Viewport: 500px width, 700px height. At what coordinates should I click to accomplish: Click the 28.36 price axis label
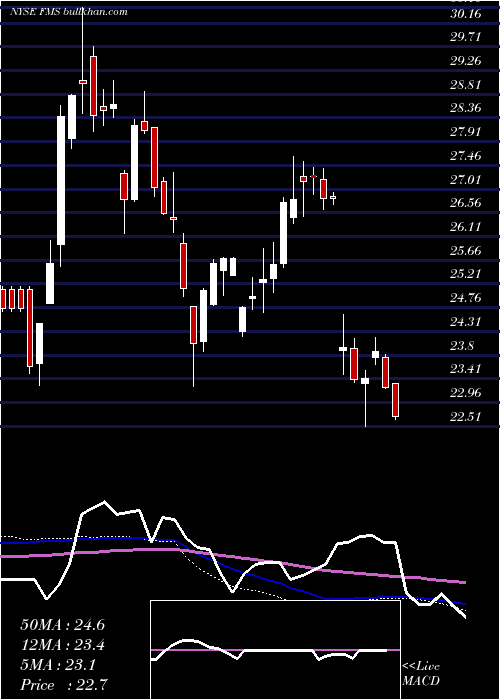click(x=466, y=108)
